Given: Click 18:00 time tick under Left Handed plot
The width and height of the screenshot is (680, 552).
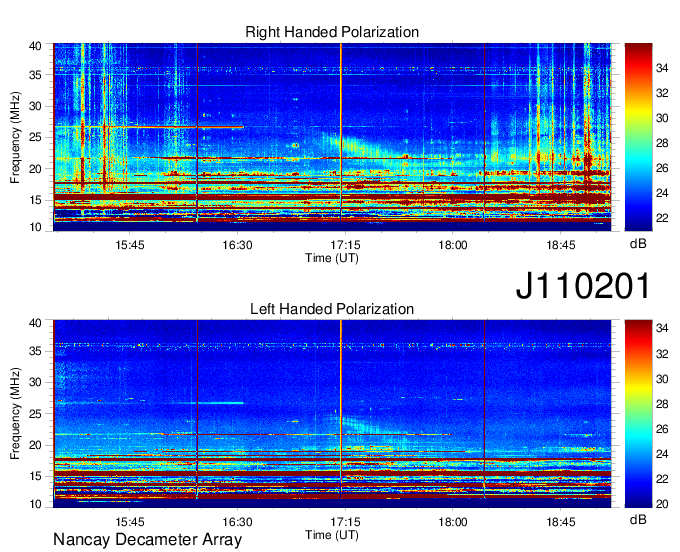Looking at the screenshot, I should [453, 522].
